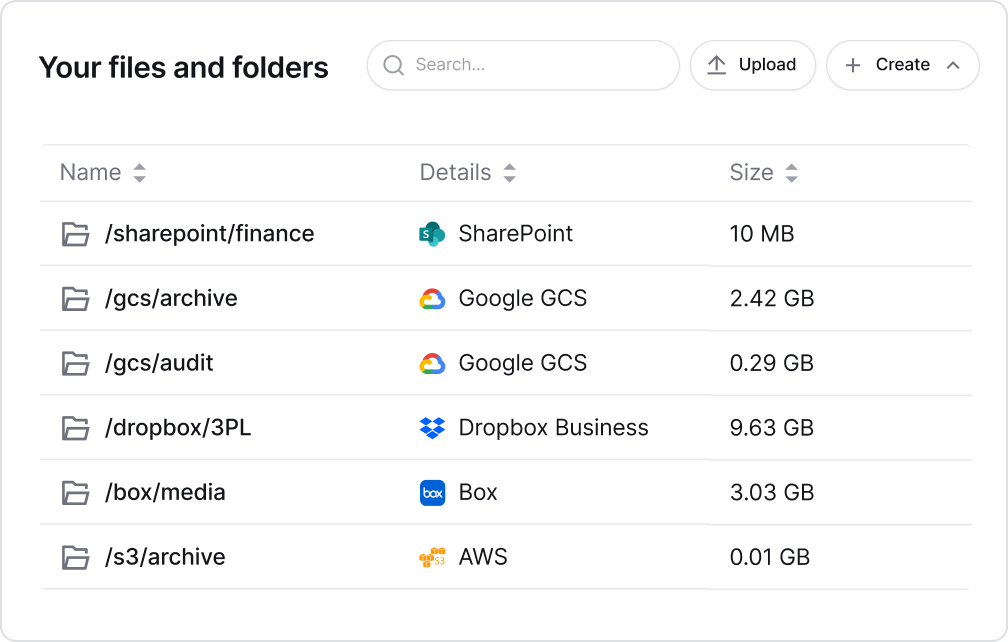Image resolution: width=1008 pixels, height=642 pixels.
Task: Click the upload arrow icon
Action: point(716,64)
